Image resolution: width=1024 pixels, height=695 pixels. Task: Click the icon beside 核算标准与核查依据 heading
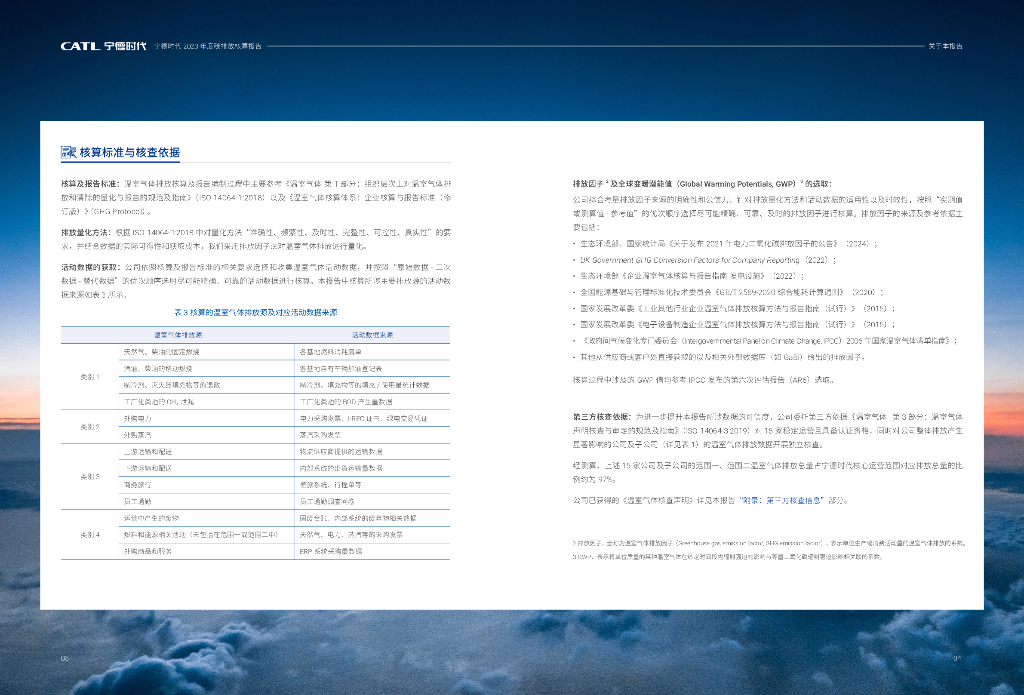tap(68, 152)
